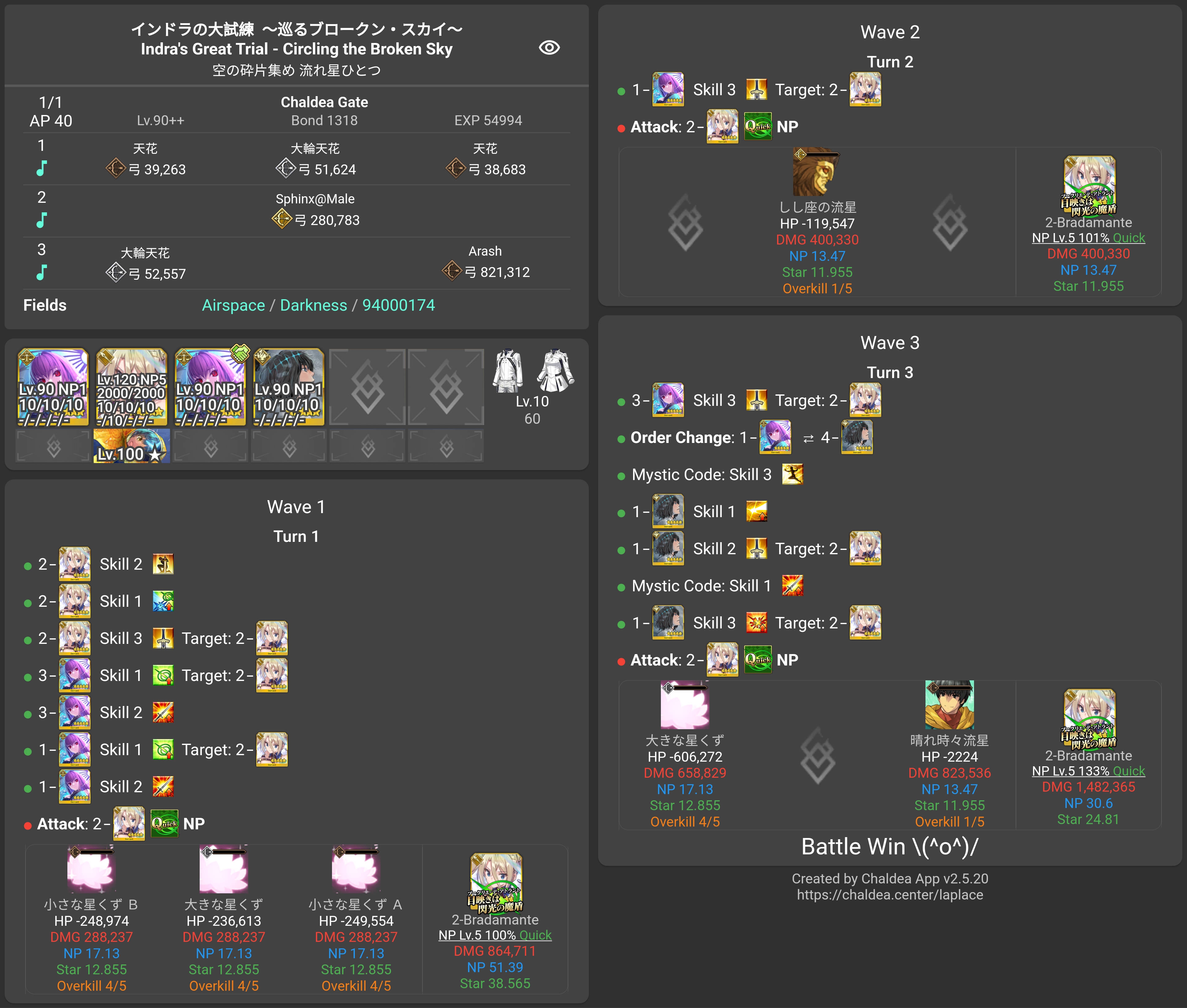
Task: Click the Indra's Great Trial quest title
Action: 297,49
